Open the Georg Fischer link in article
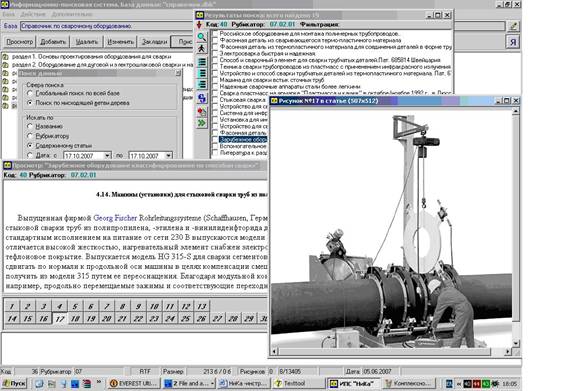The height and width of the screenshot is (391, 564). (x=115, y=218)
